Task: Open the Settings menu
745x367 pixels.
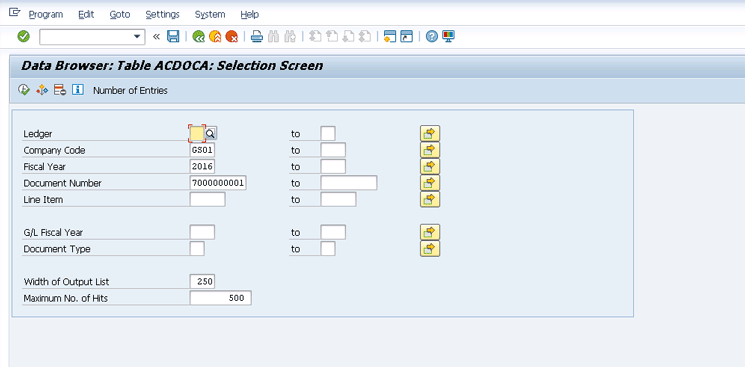Action: (x=162, y=15)
